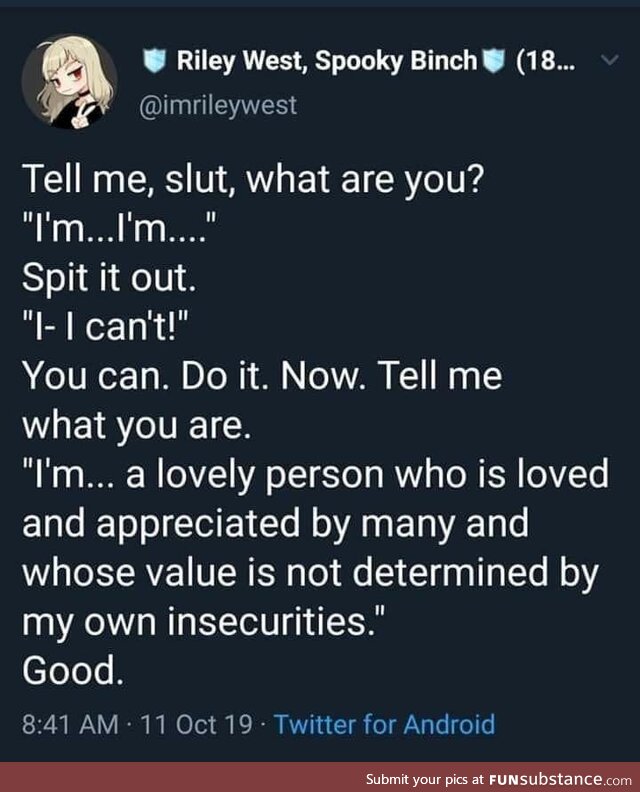Click the anime avatar profile picture
The height and width of the screenshot is (792, 640).
coord(70,81)
